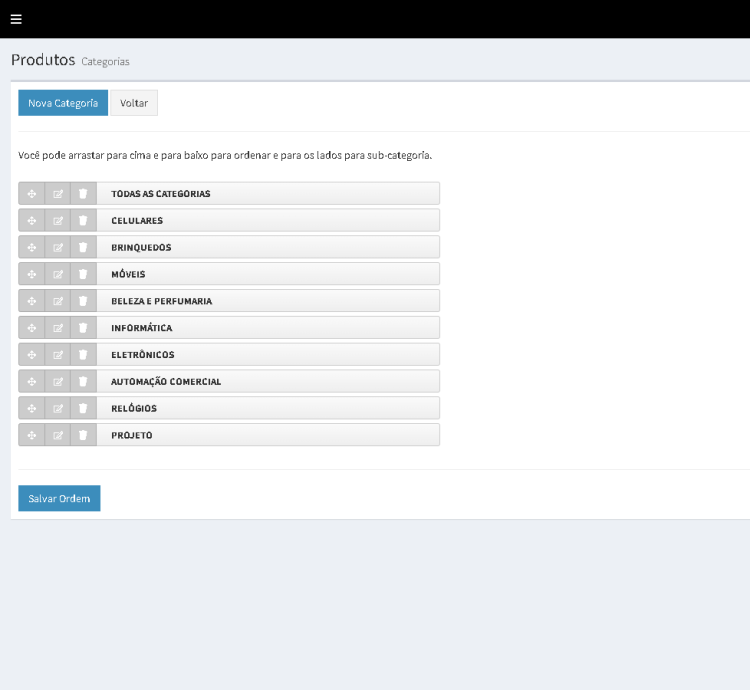Click the Categorias subtitle text
Image resolution: width=750 pixels, height=690 pixels.
point(105,62)
